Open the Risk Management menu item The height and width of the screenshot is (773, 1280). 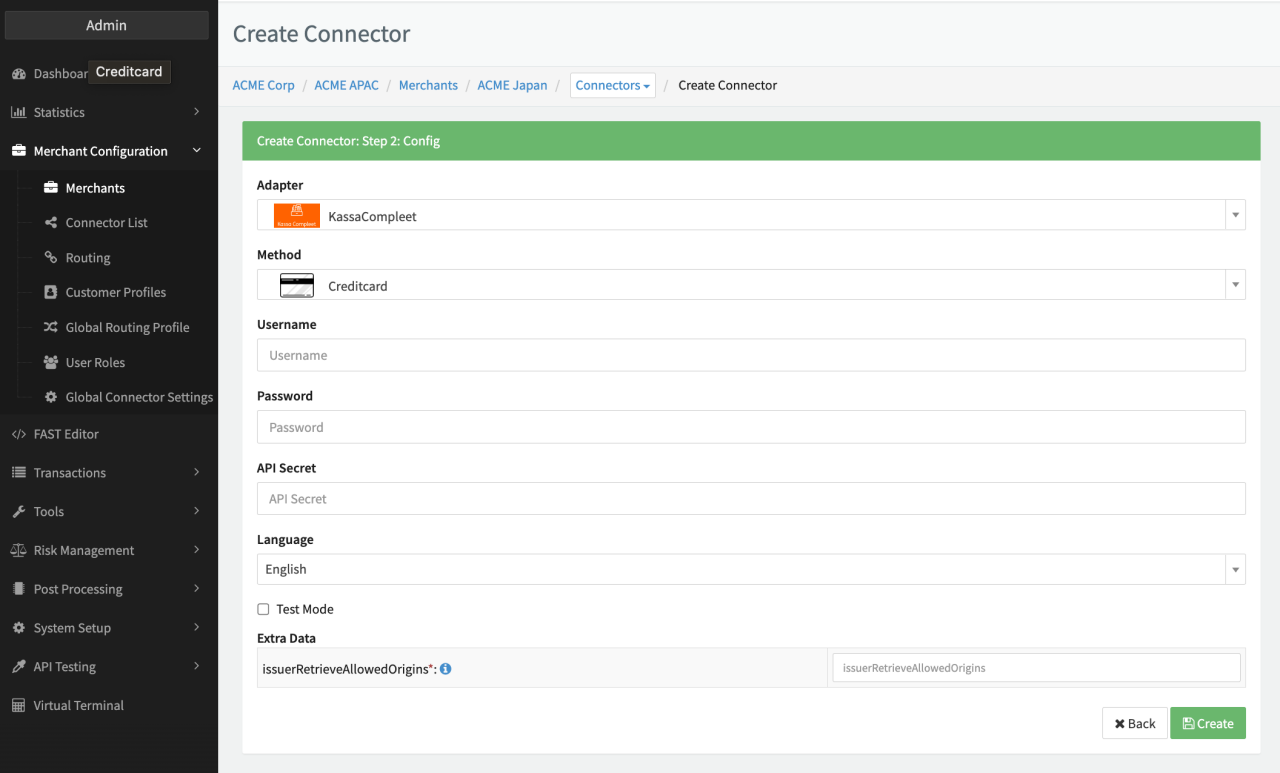[x=105, y=550]
